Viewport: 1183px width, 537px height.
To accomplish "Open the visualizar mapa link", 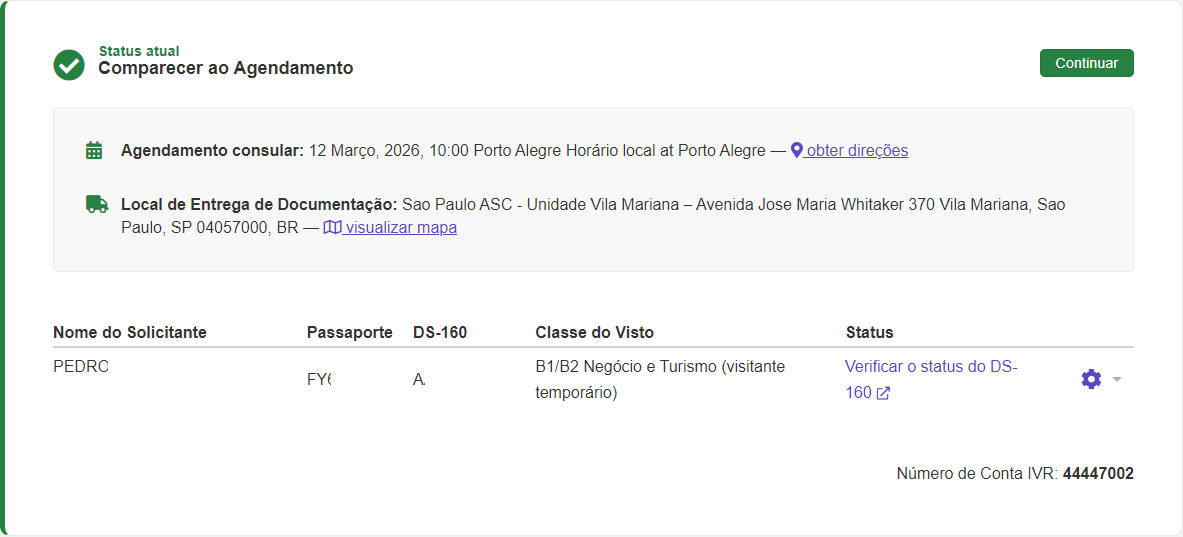I will [x=400, y=227].
